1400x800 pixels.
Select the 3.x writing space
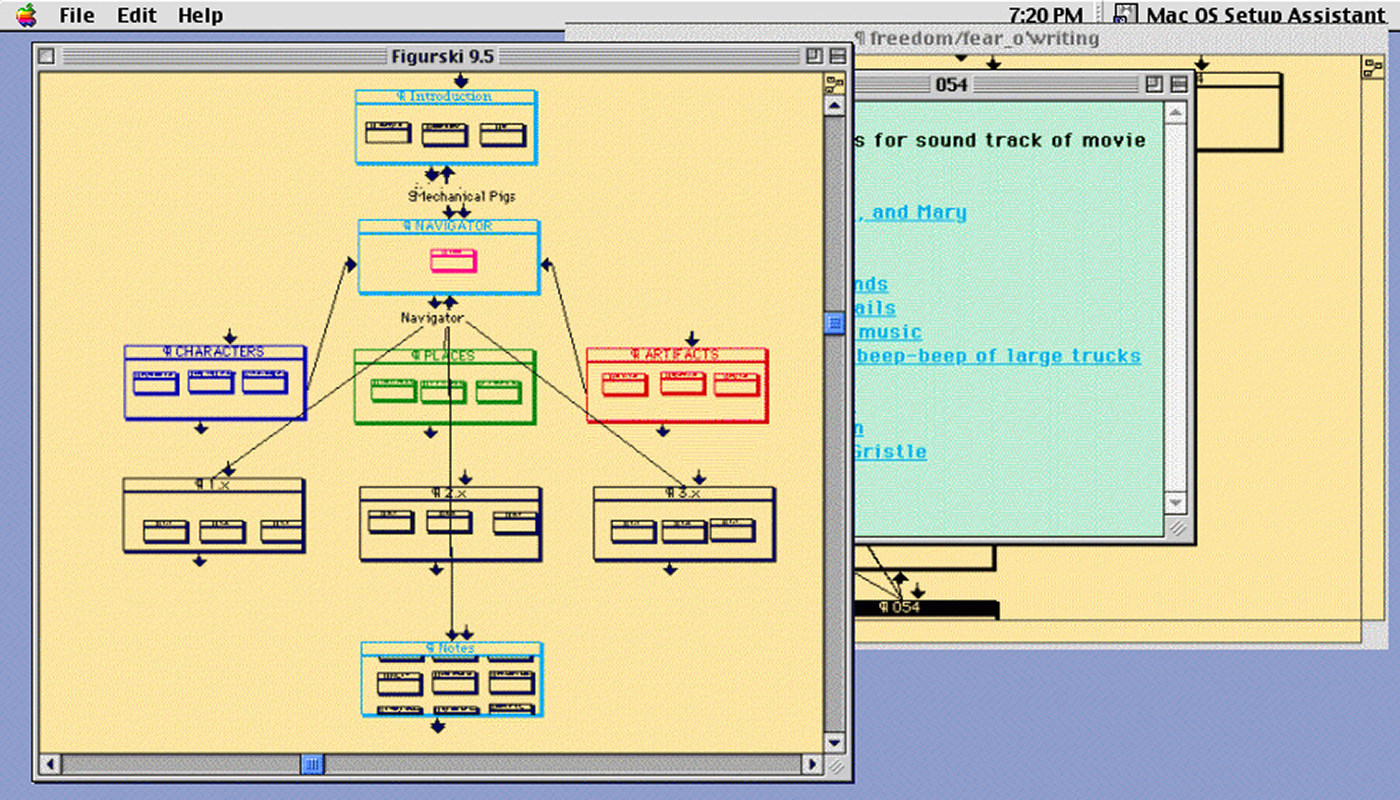point(684,523)
